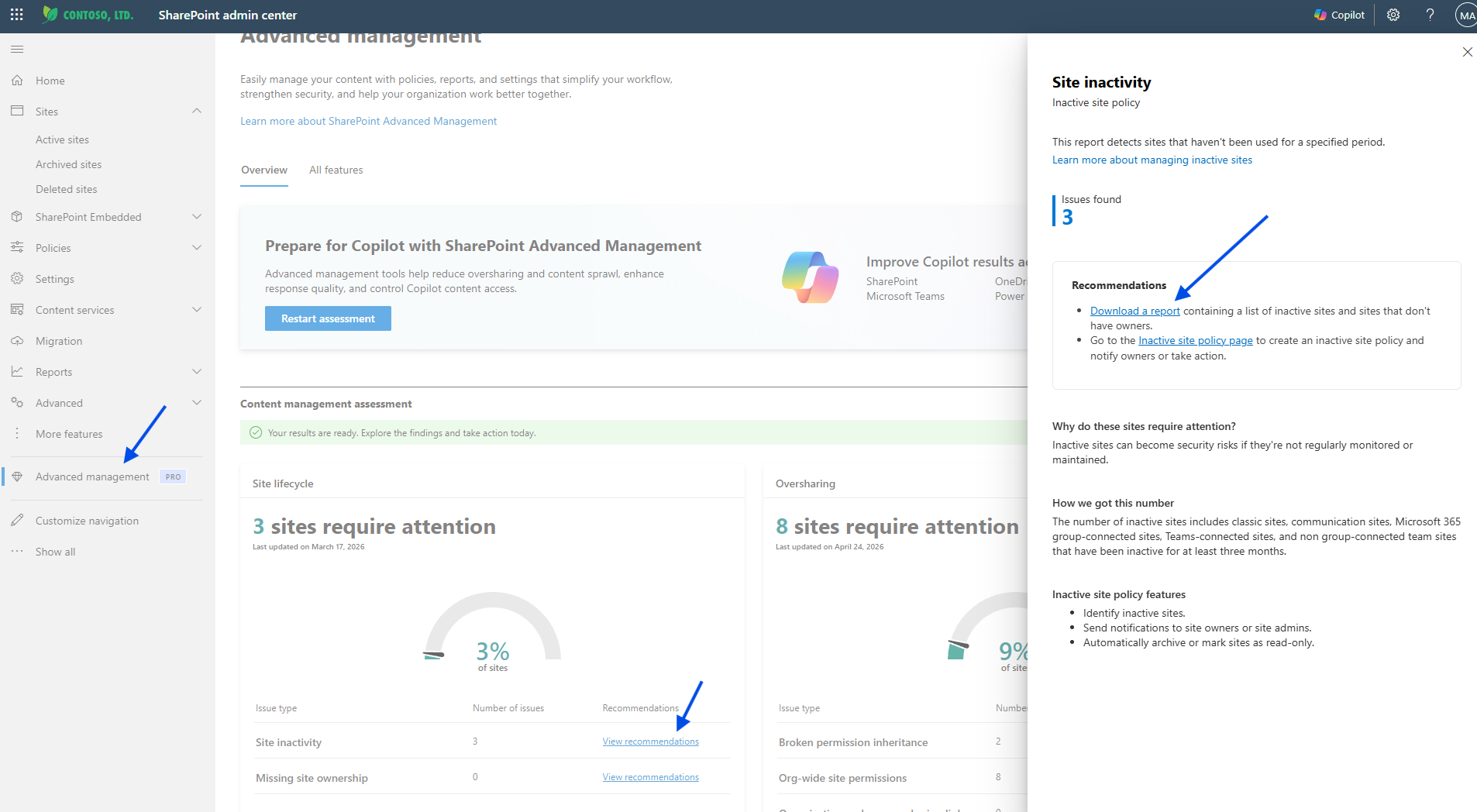Screen dimensions: 1477x812
Task: Click SharePoint admin center title
Action: point(227,15)
